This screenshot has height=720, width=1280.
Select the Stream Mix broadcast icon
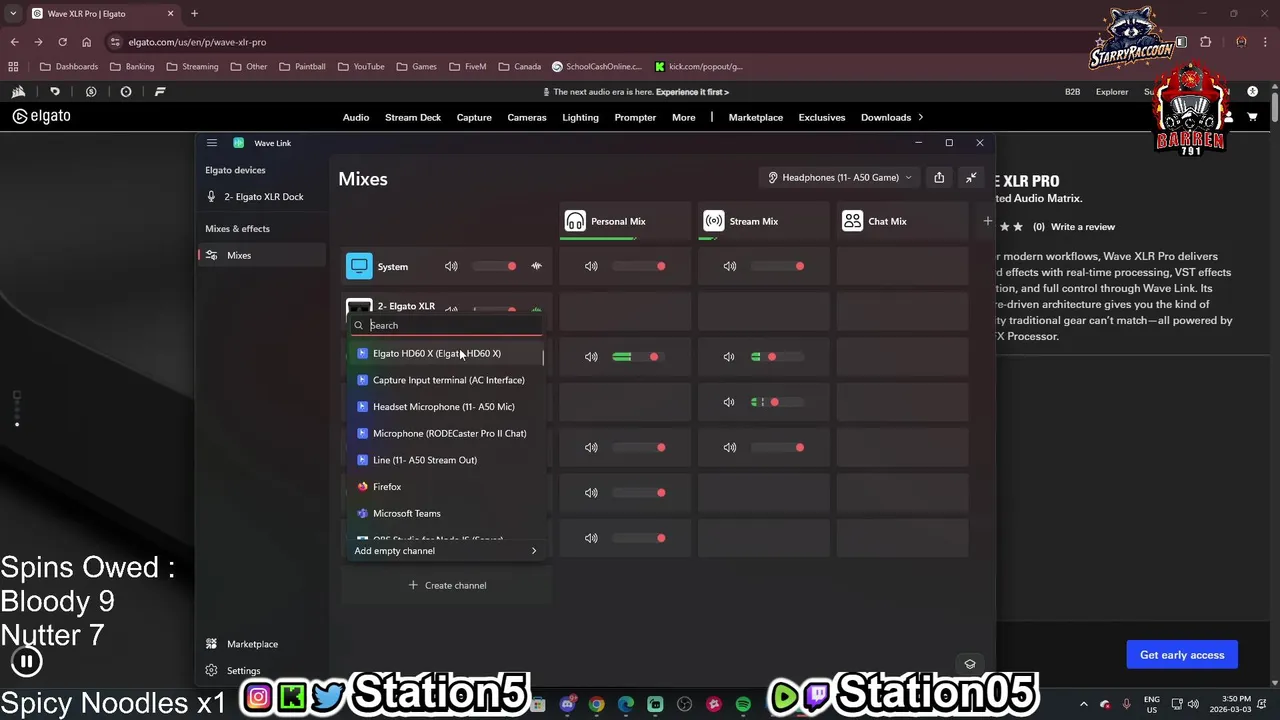713,221
